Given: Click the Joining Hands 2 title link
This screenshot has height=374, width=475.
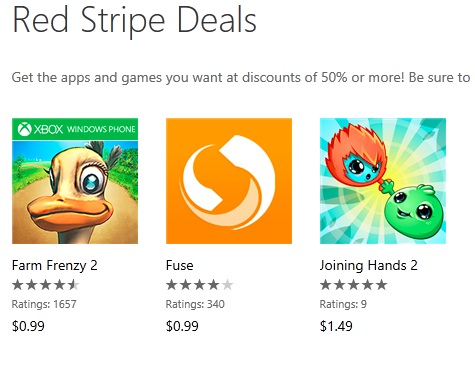Looking at the screenshot, I should coord(369,266).
